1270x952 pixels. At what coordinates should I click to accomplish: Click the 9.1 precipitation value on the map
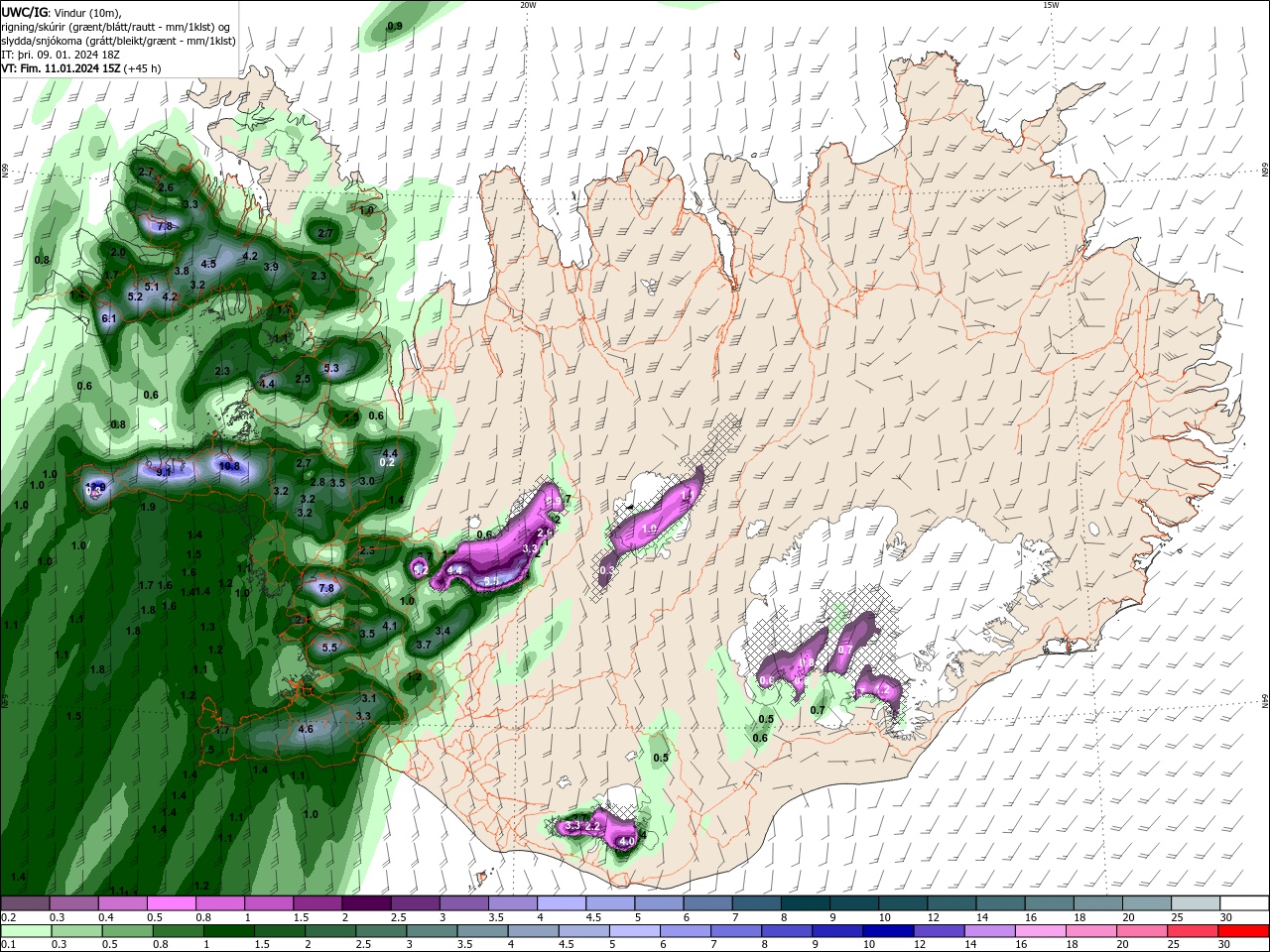click(x=164, y=473)
